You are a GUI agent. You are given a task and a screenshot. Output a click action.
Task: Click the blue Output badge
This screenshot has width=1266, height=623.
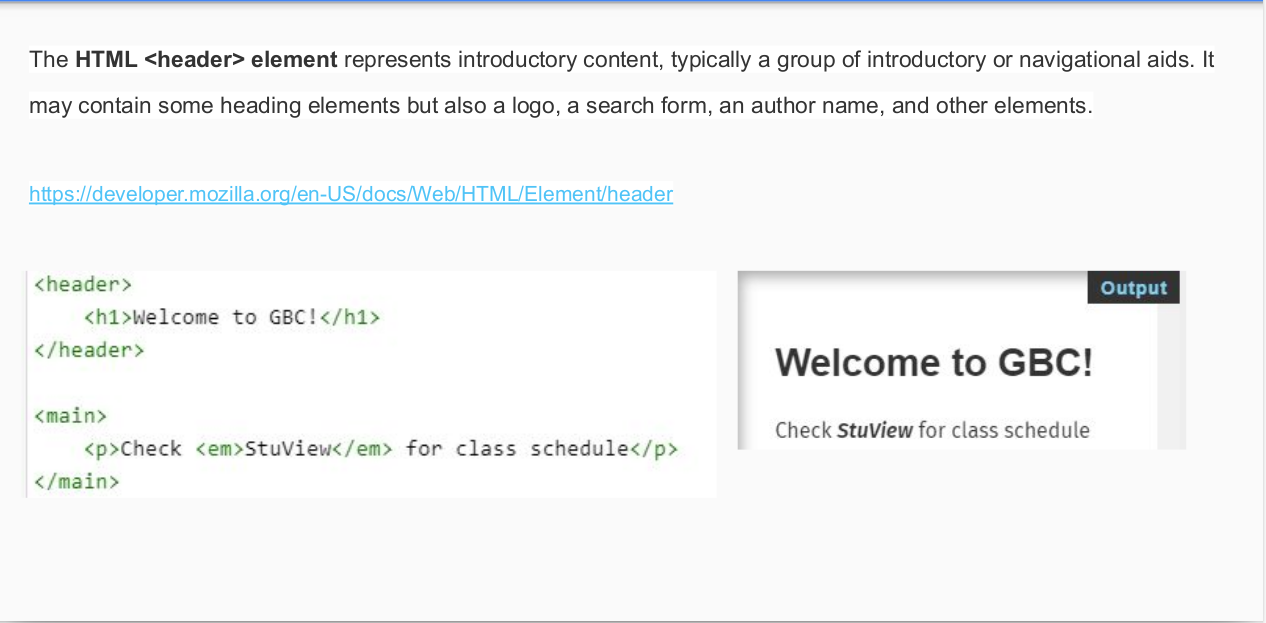[1133, 288]
